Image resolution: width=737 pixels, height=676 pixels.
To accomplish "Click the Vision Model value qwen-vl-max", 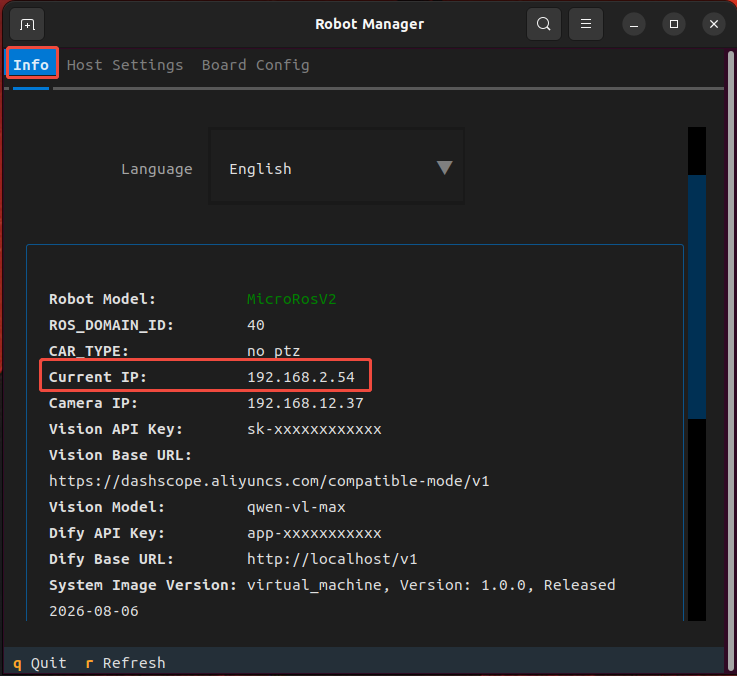I will tap(296, 507).
